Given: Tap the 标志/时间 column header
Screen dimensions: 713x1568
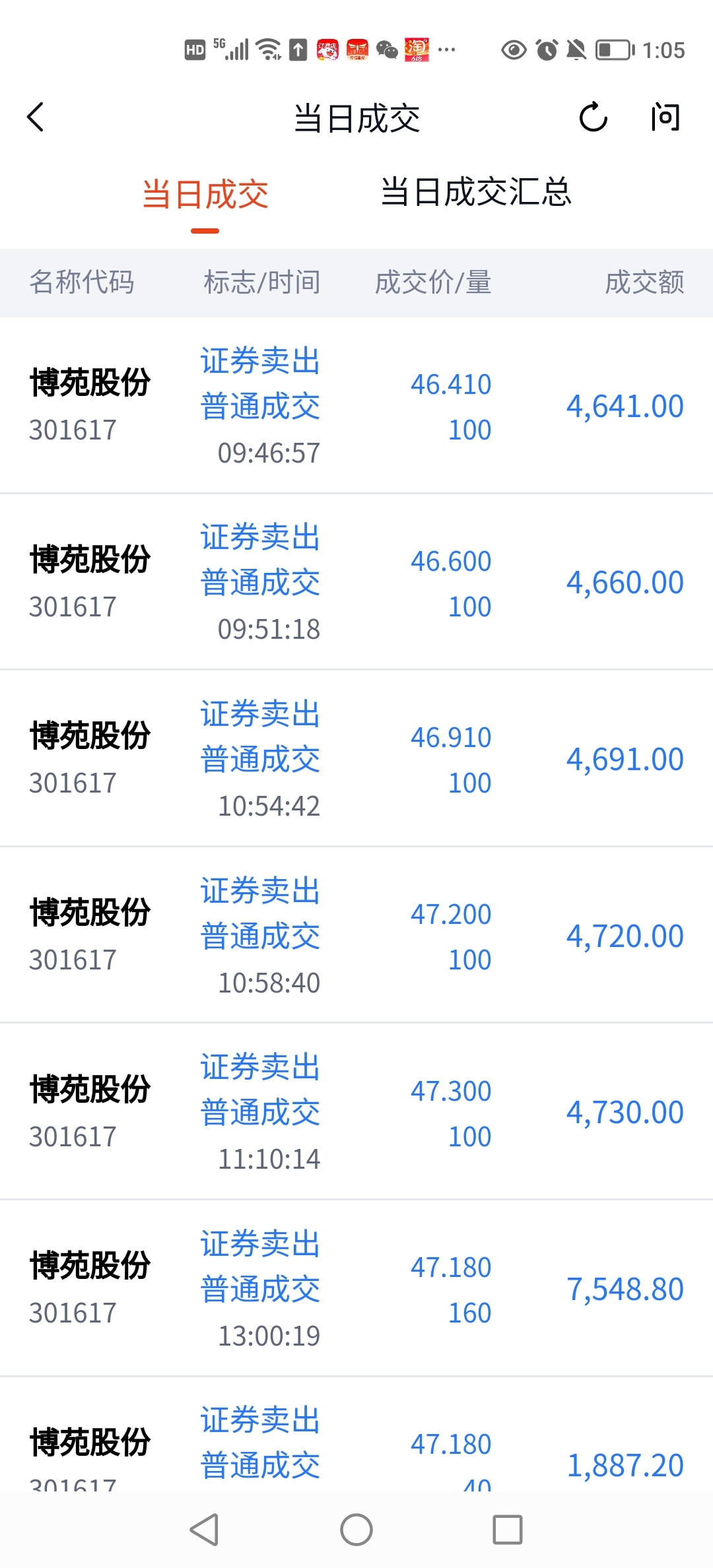Looking at the screenshot, I should click(x=262, y=282).
